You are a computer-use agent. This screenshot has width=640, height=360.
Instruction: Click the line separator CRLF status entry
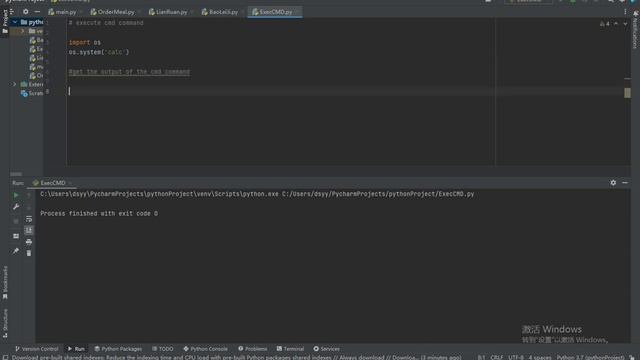click(x=496, y=357)
